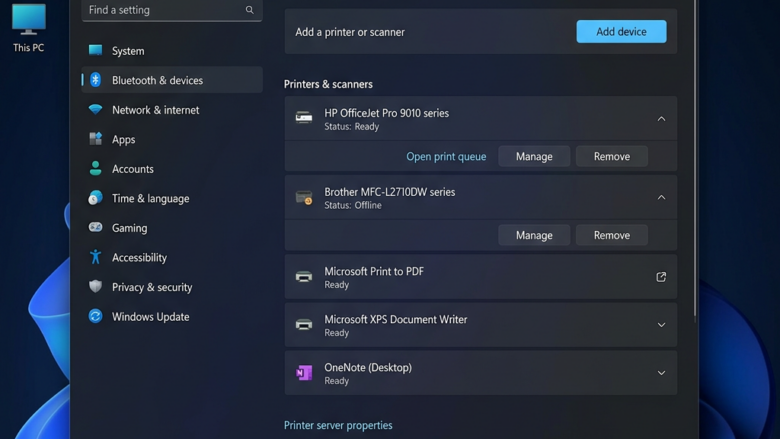Click the Network & internet wifi icon

(95, 109)
